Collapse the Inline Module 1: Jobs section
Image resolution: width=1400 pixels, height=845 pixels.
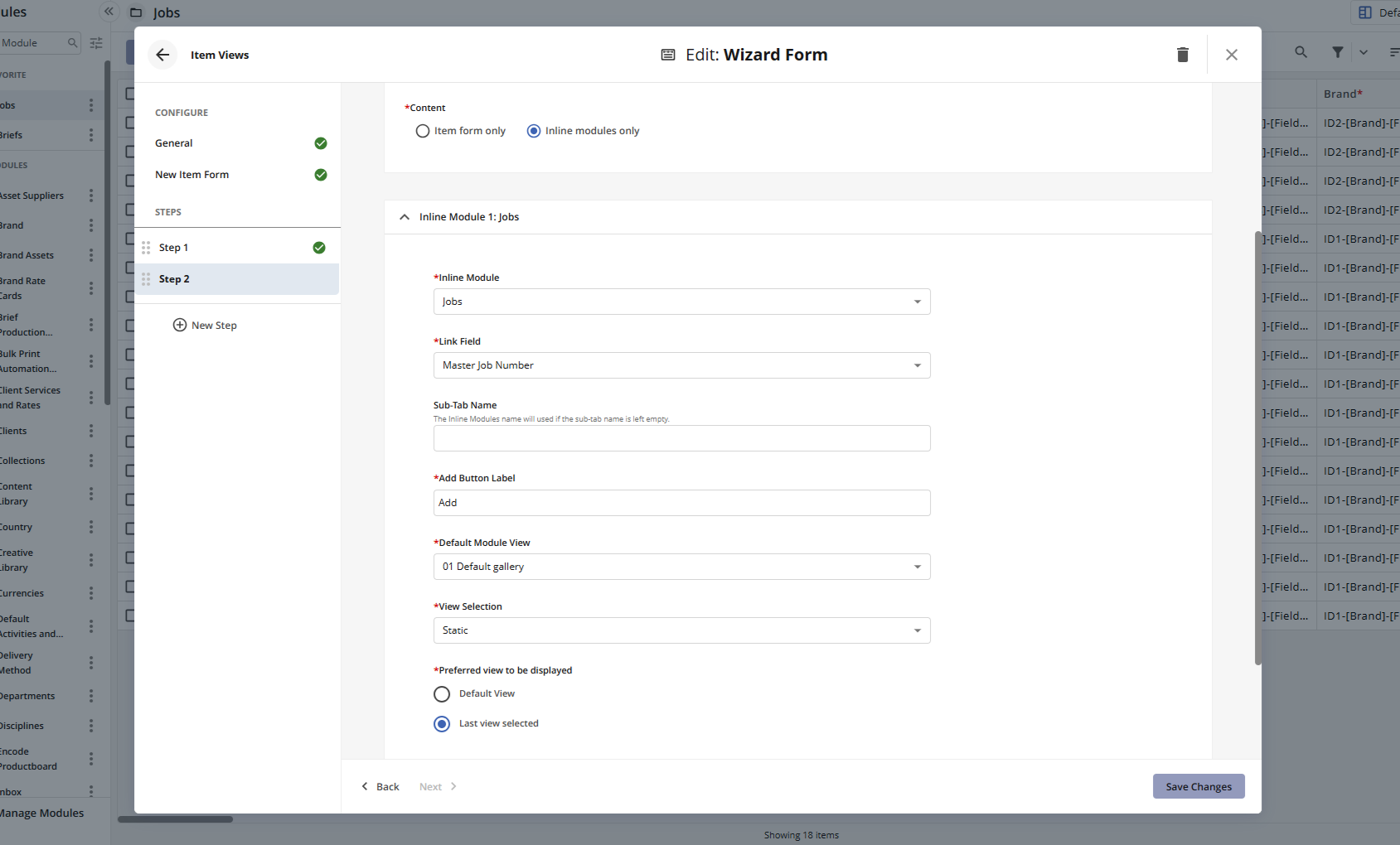tap(404, 217)
